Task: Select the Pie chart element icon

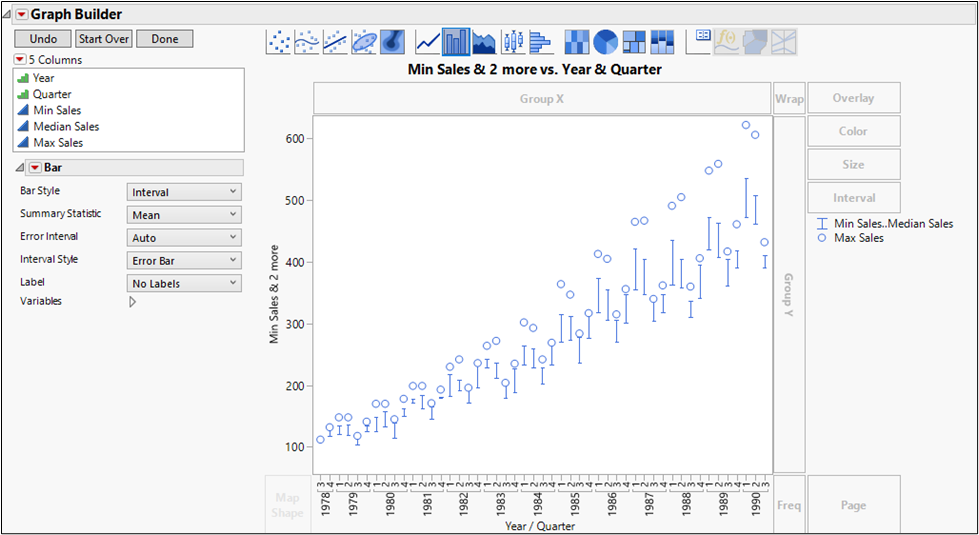Action: (606, 42)
